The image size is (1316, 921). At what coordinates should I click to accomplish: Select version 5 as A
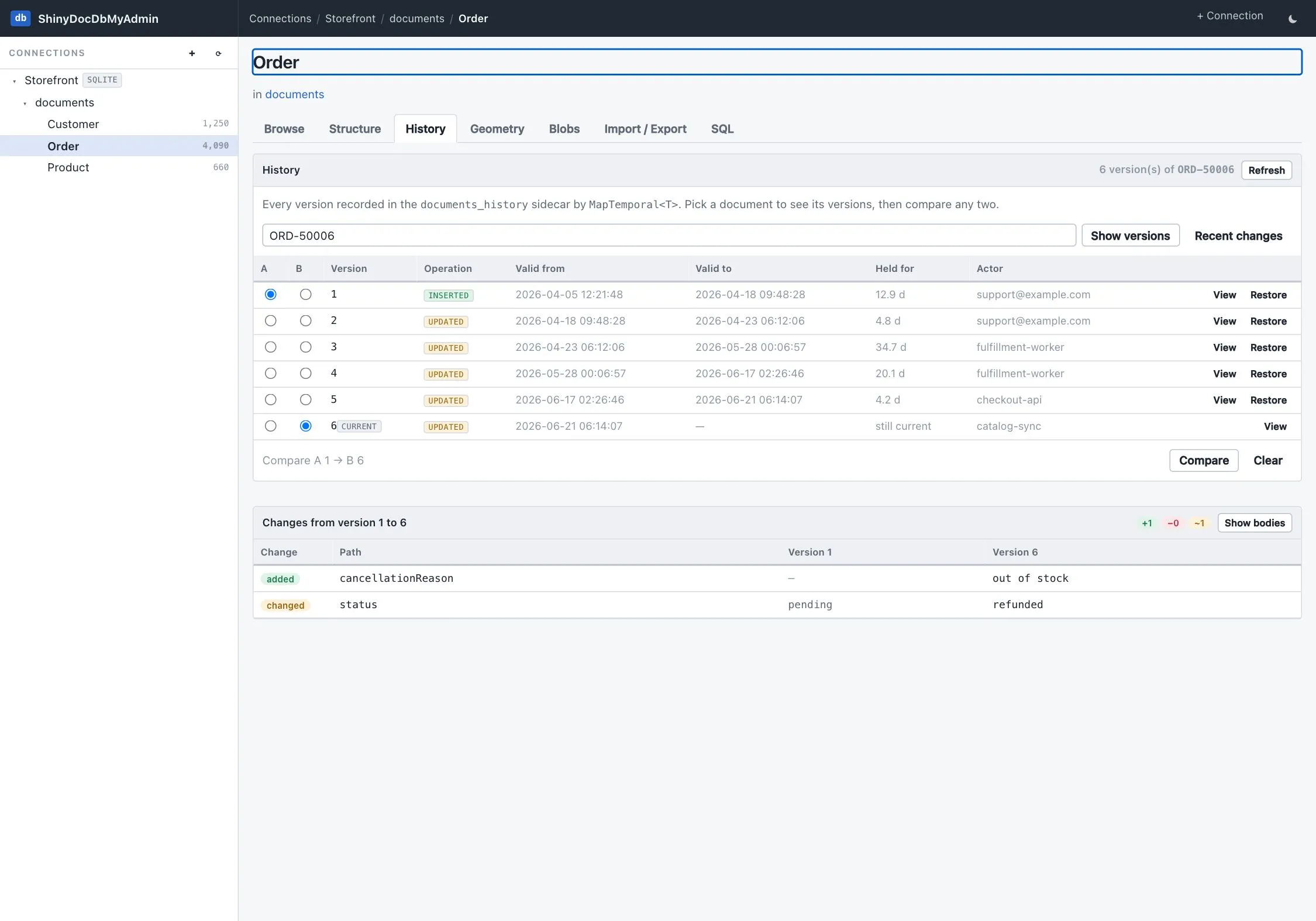270,400
